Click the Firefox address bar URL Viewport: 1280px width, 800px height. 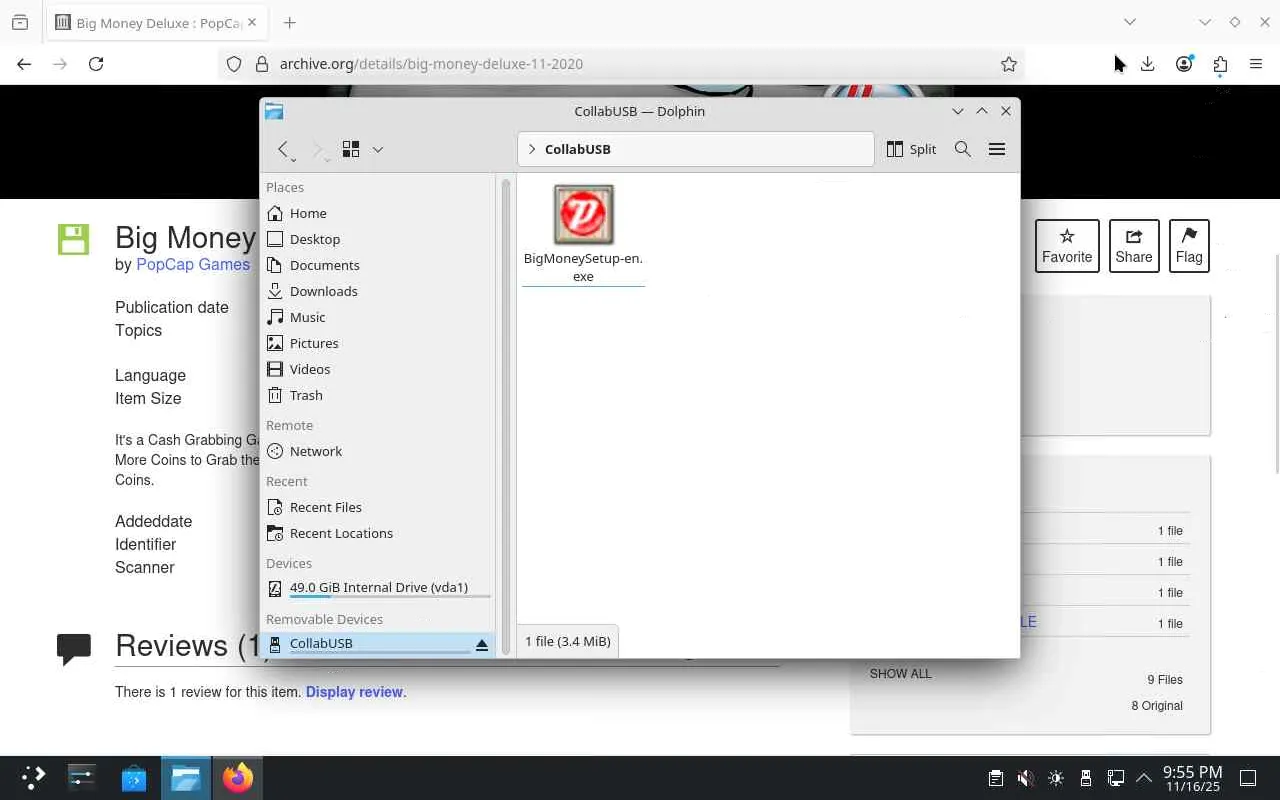coord(431,64)
